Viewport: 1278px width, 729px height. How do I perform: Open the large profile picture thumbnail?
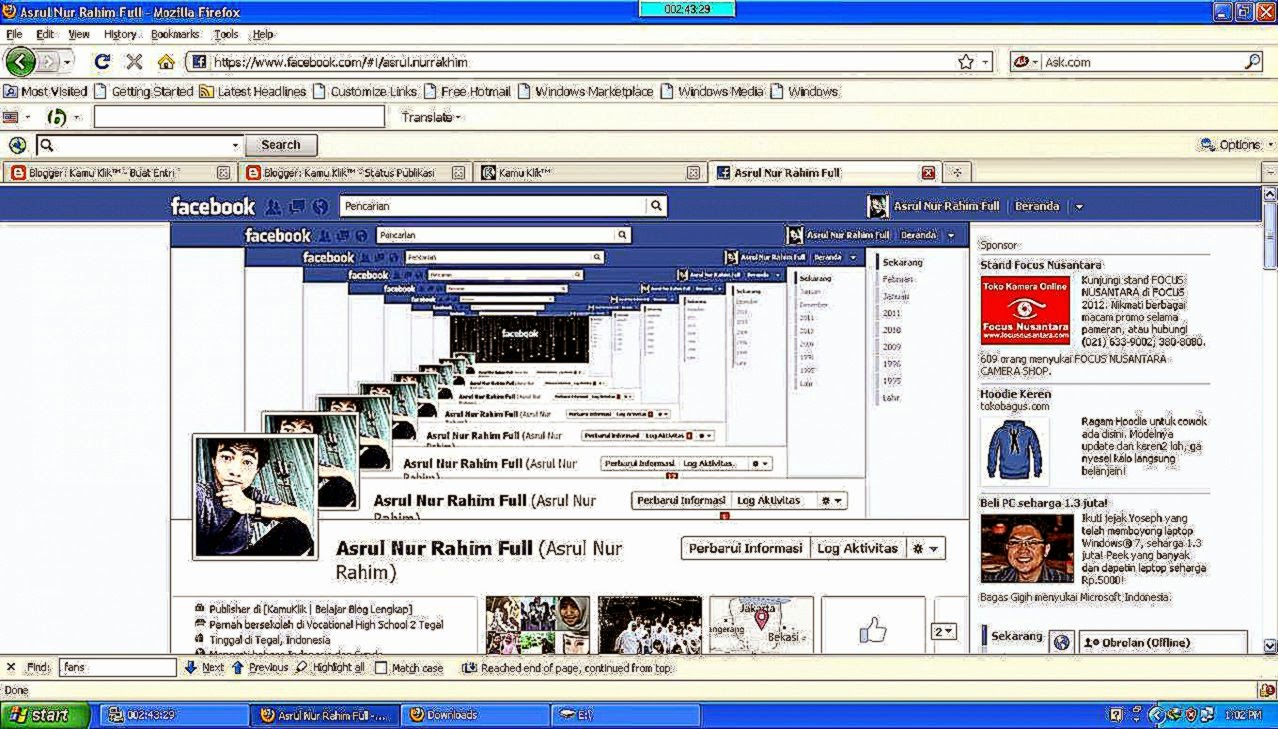coord(254,496)
